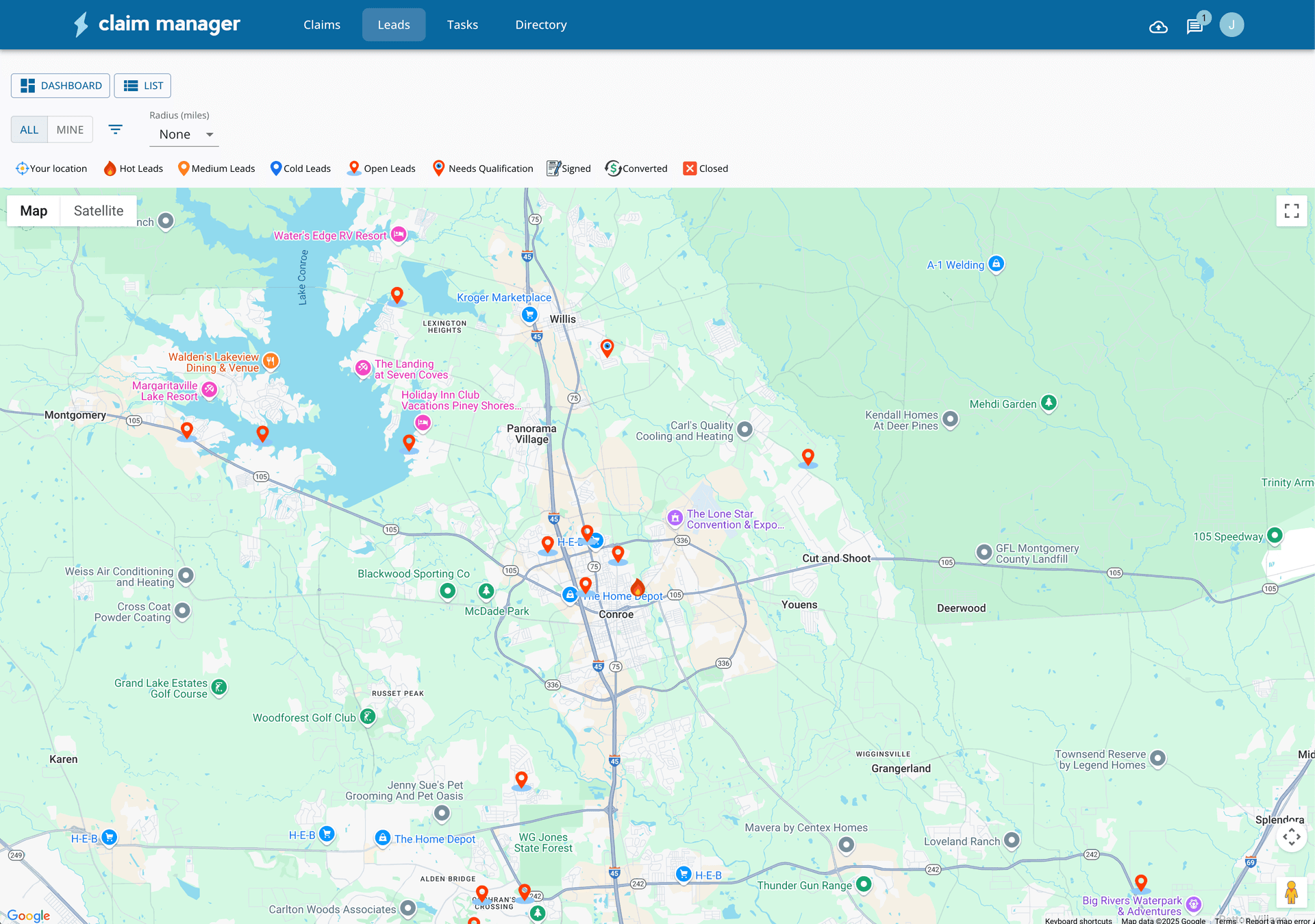Viewport: 1315px width, 924px height.
Task: Switch map to Satellite view
Action: tap(98, 210)
